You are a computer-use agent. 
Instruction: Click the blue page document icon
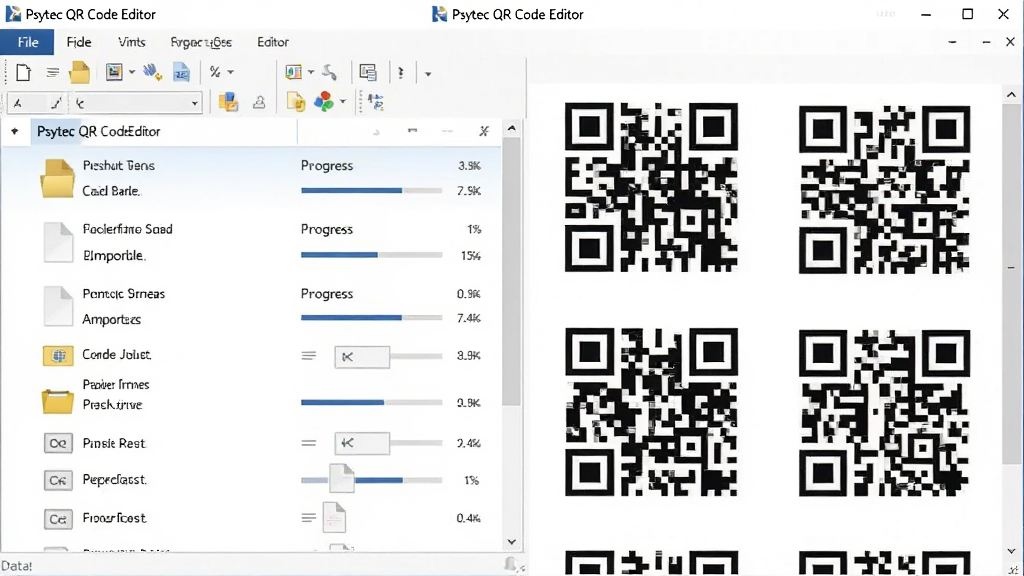(x=181, y=72)
